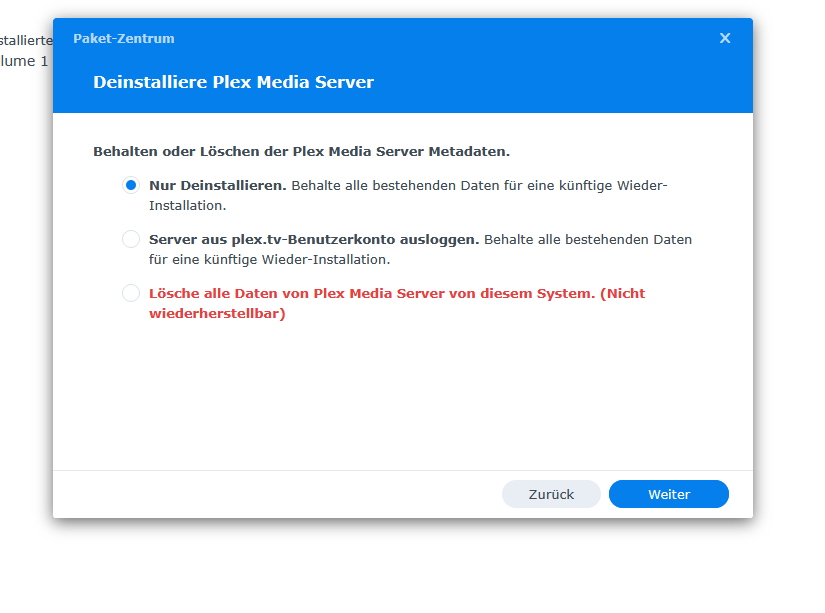Select the red "Lösche alle Daten" radio button
Viewport: 825px width, 613px height.
131,293
